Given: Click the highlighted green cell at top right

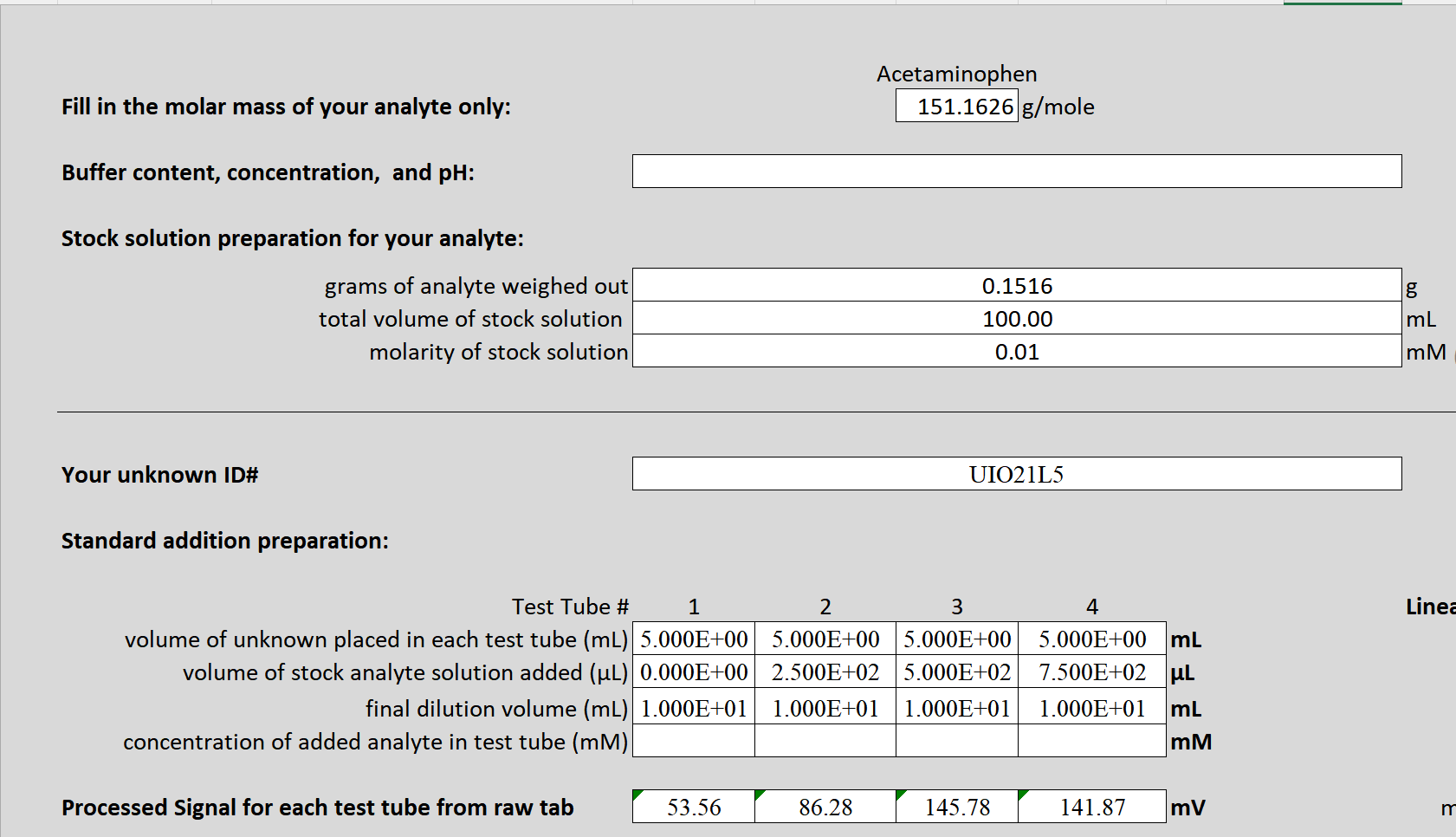Looking at the screenshot, I should (1343, 3).
